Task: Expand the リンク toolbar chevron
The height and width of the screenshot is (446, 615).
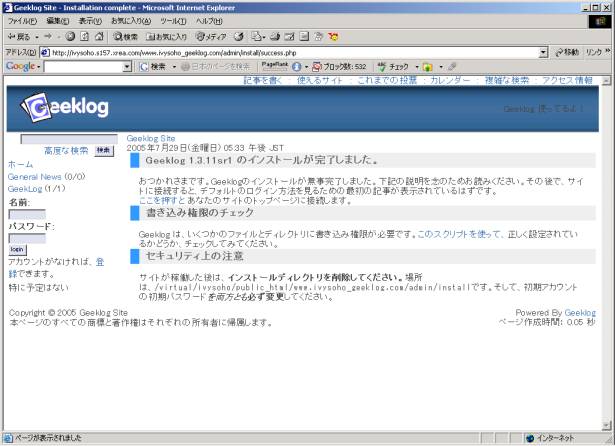Action: click(x=608, y=51)
